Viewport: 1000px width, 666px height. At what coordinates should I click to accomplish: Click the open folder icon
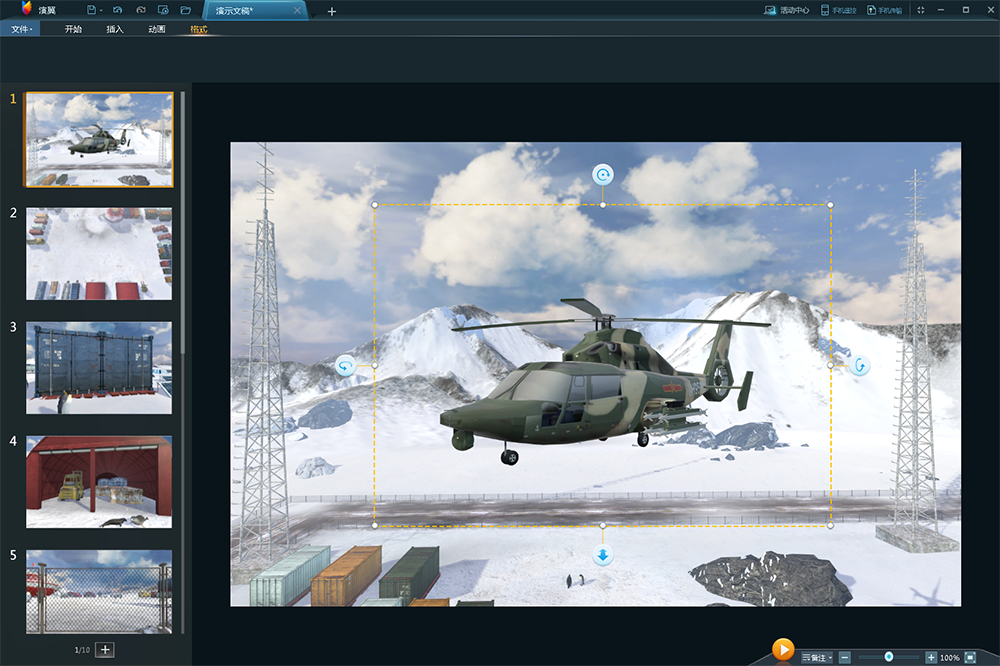[185, 10]
